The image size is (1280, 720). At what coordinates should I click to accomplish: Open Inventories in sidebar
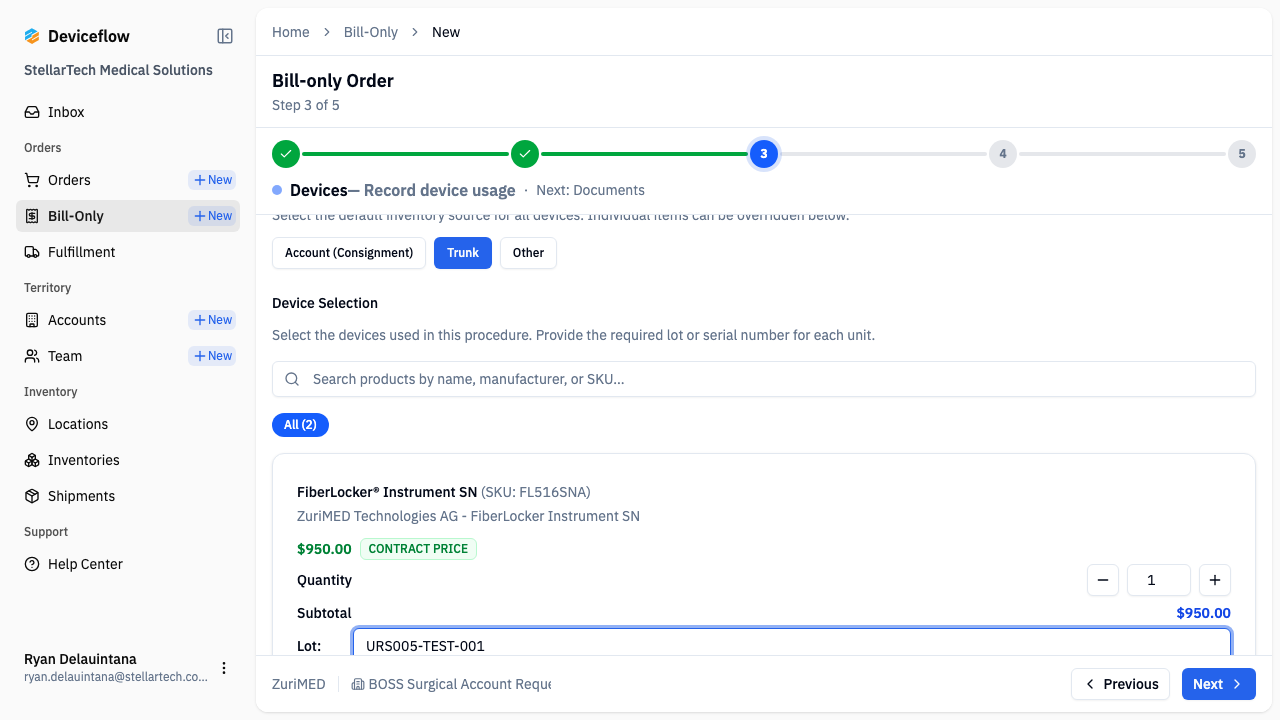(83, 460)
